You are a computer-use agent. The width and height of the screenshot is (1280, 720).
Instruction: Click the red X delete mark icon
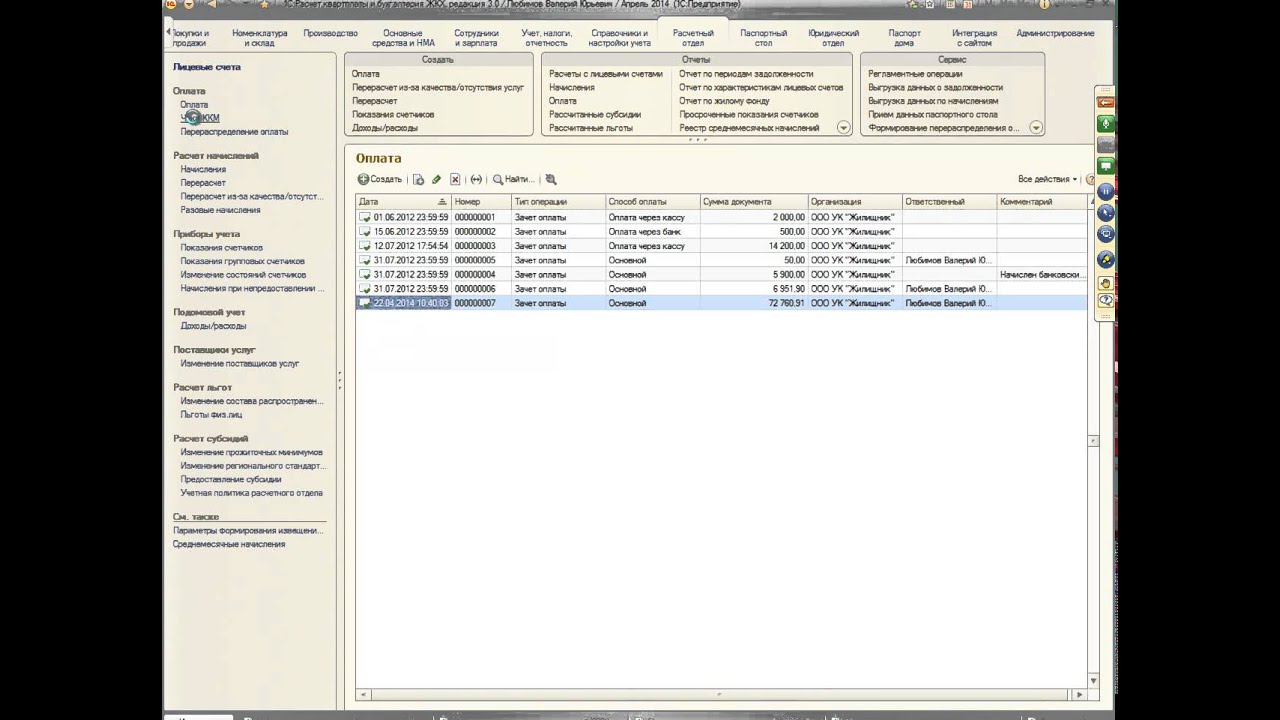tap(455, 179)
